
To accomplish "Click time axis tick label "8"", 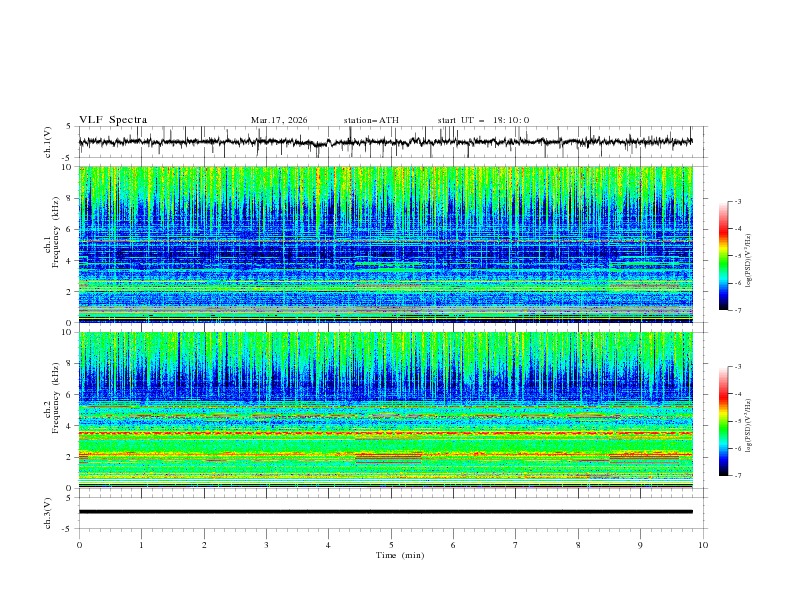I will tap(578, 545).
